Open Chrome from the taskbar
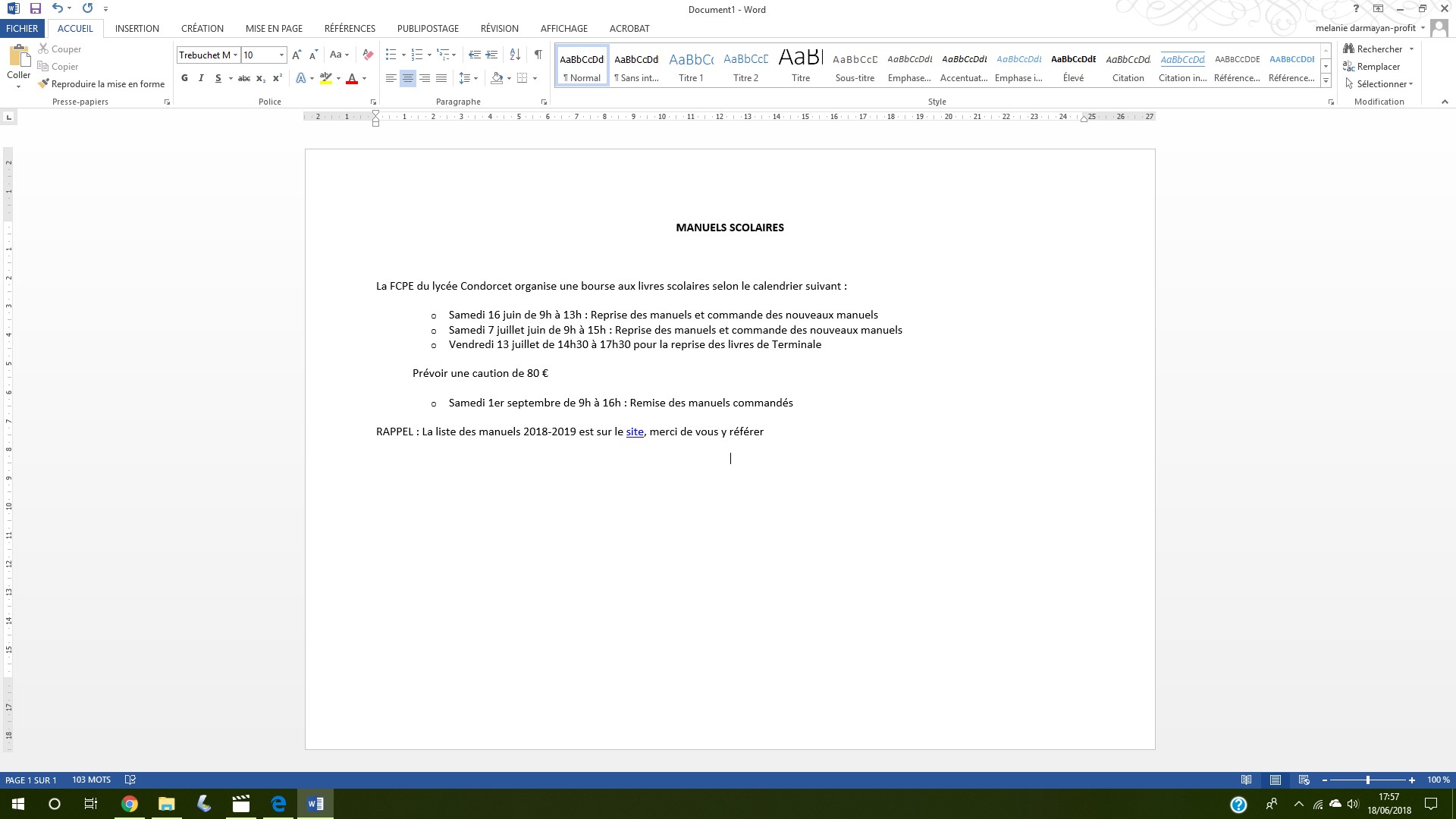The image size is (1456, 819). click(130, 804)
